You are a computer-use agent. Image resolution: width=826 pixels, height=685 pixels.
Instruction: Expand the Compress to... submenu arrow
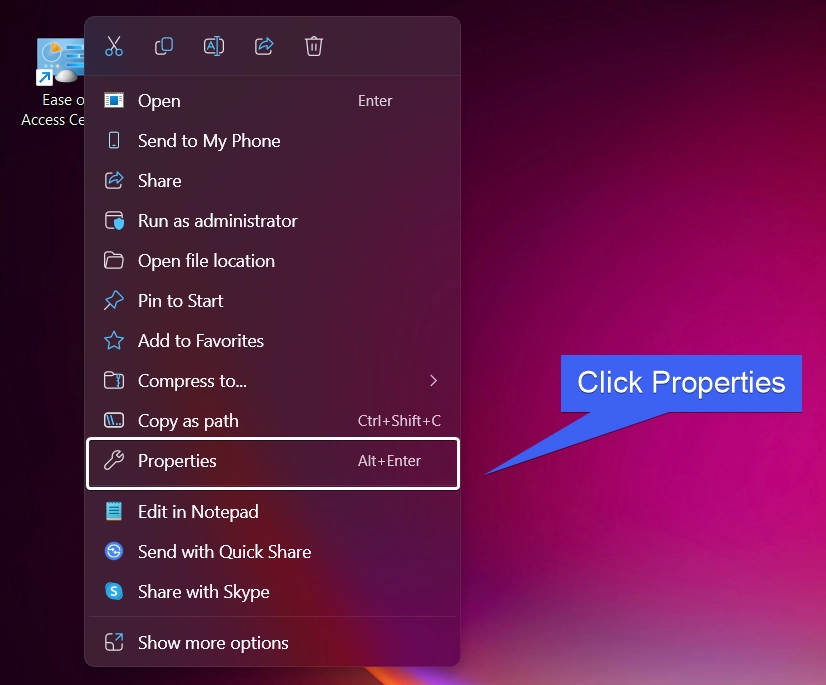(433, 380)
